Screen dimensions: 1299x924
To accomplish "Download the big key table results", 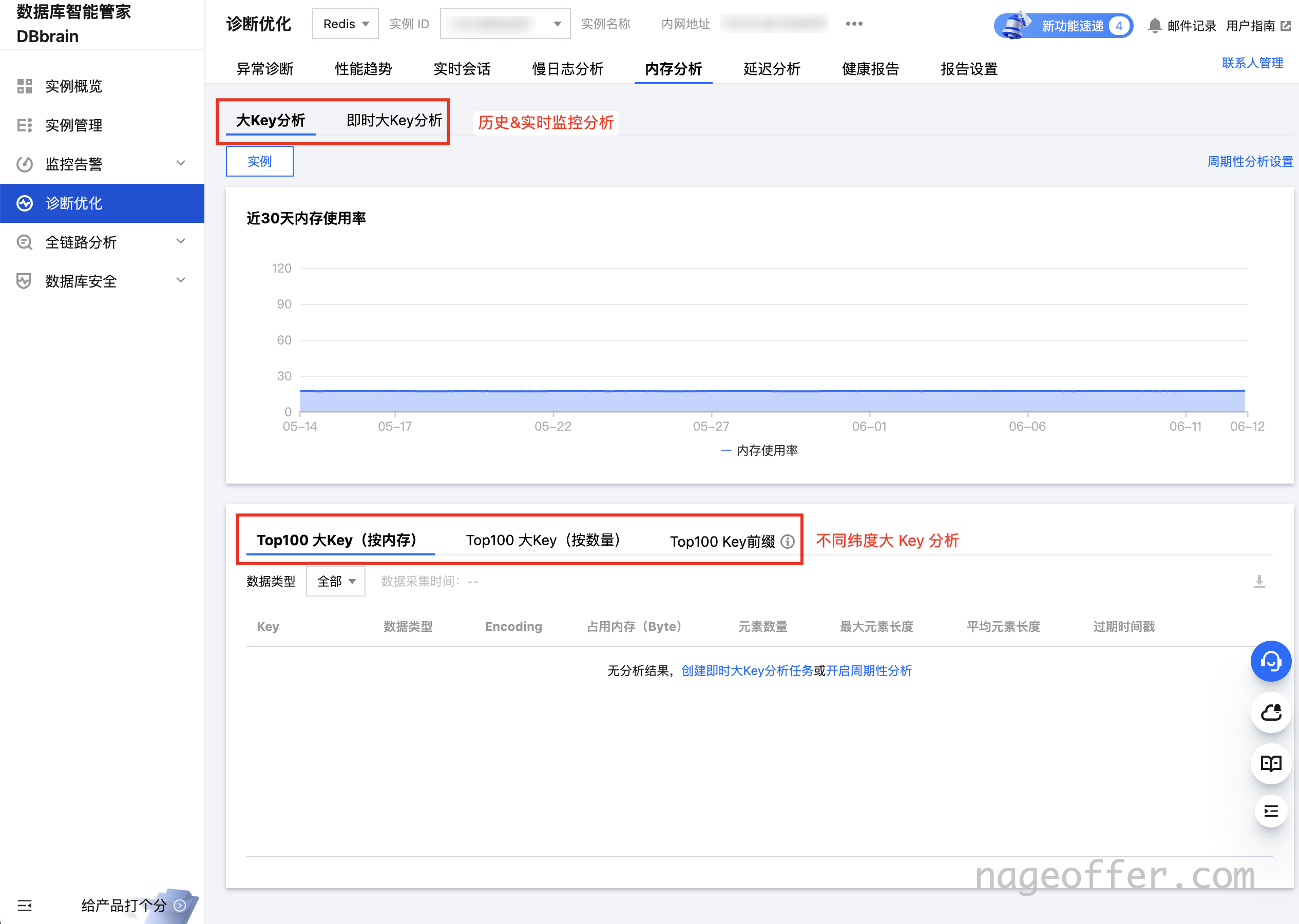I will click(1259, 582).
